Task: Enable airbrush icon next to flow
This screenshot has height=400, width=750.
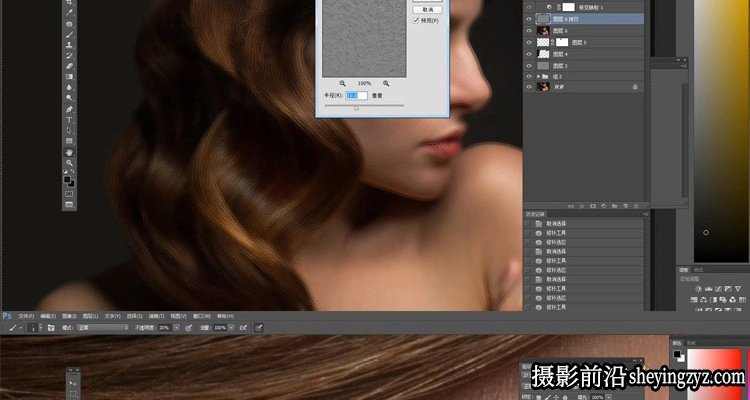Action: (x=243, y=328)
